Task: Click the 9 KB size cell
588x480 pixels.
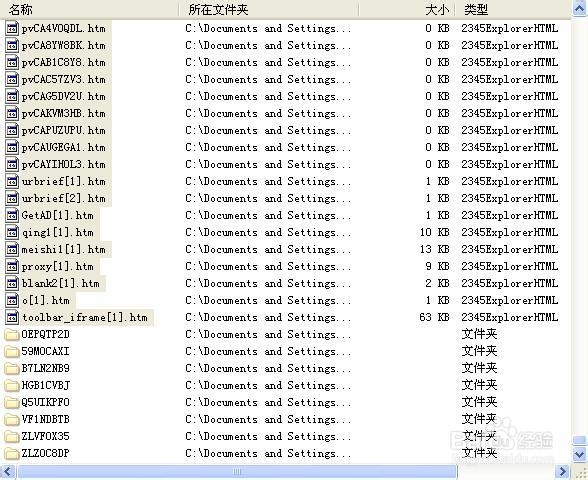Action: click(437, 266)
